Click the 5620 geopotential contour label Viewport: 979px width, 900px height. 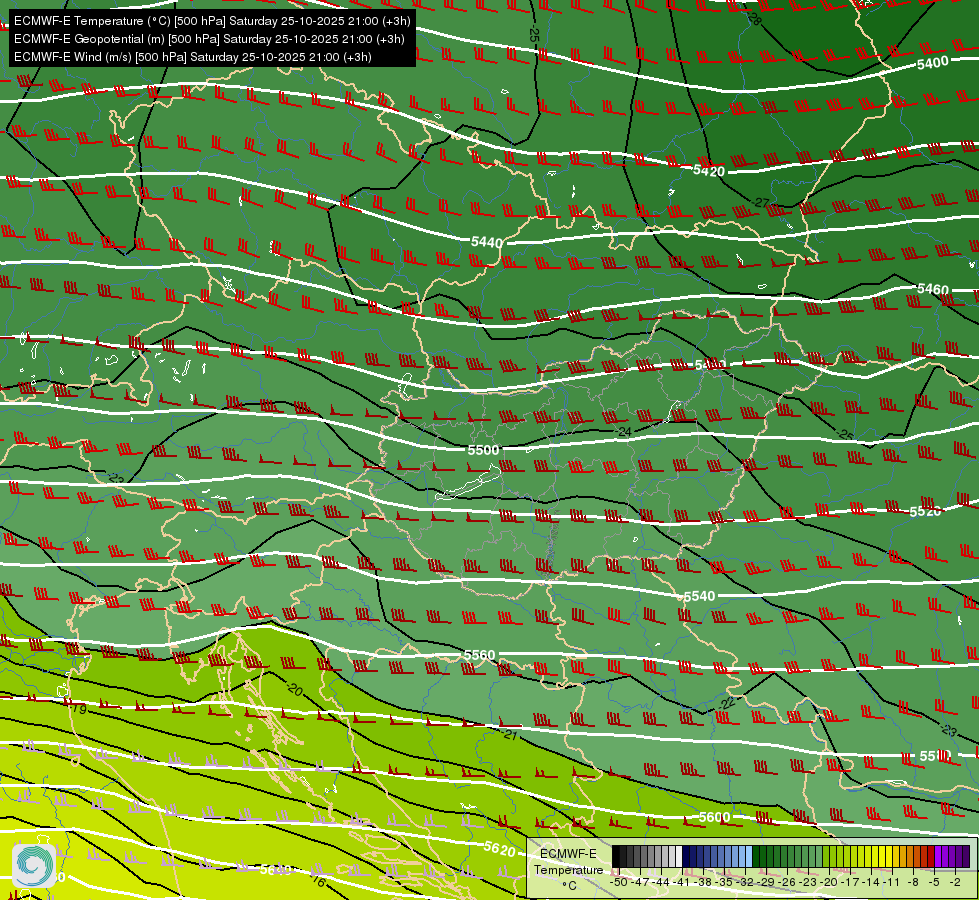(x=499, y=849)
